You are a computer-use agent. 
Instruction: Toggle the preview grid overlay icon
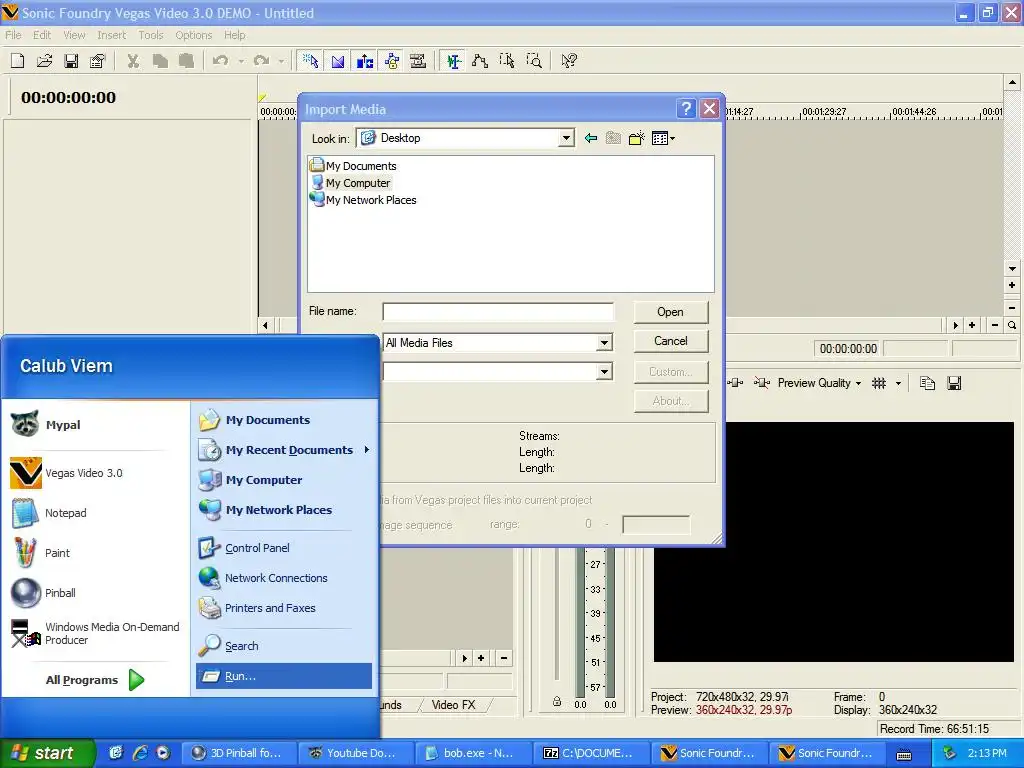(879, 383)
